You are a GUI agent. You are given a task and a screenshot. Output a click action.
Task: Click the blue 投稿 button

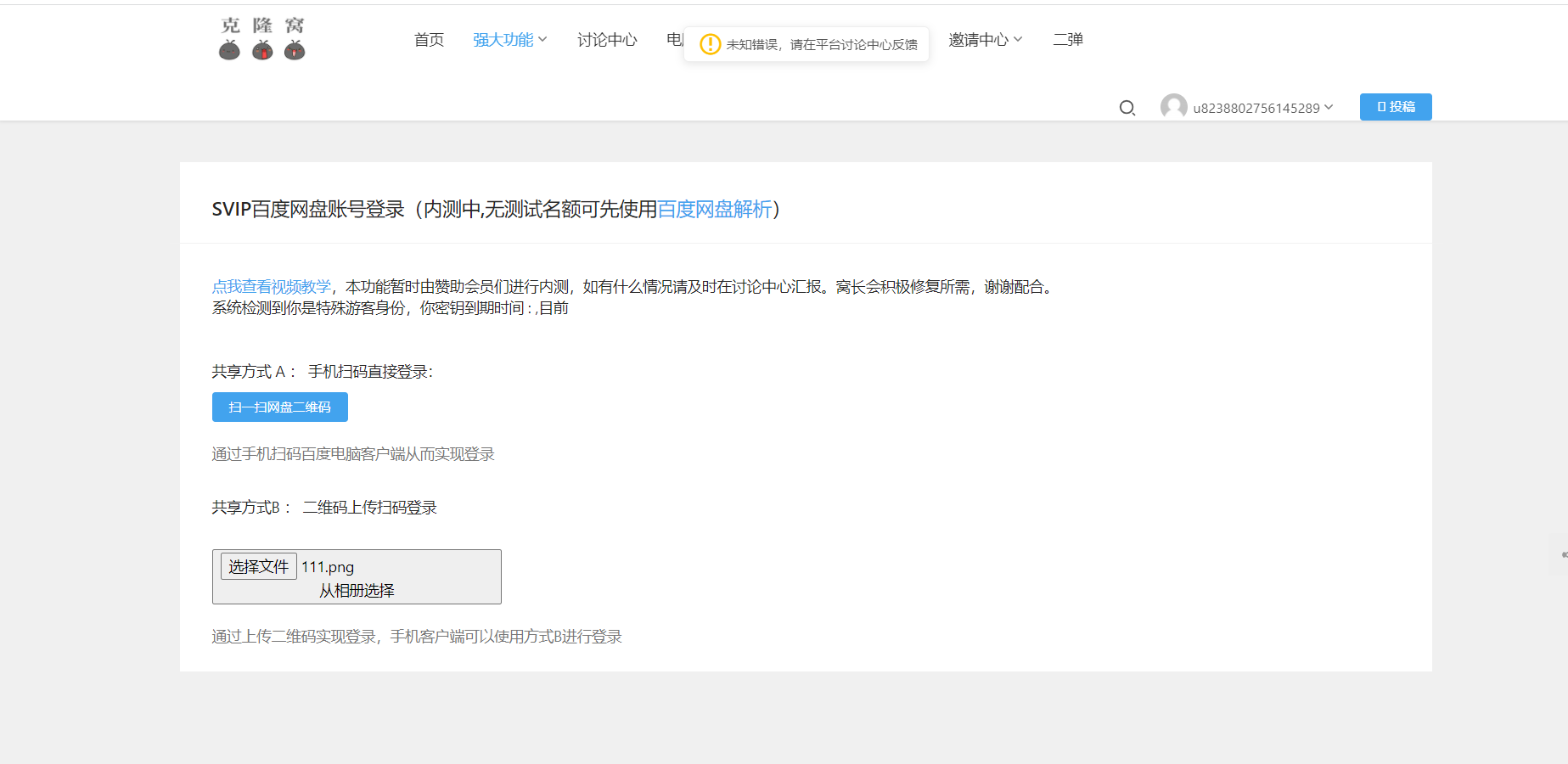1396,107
